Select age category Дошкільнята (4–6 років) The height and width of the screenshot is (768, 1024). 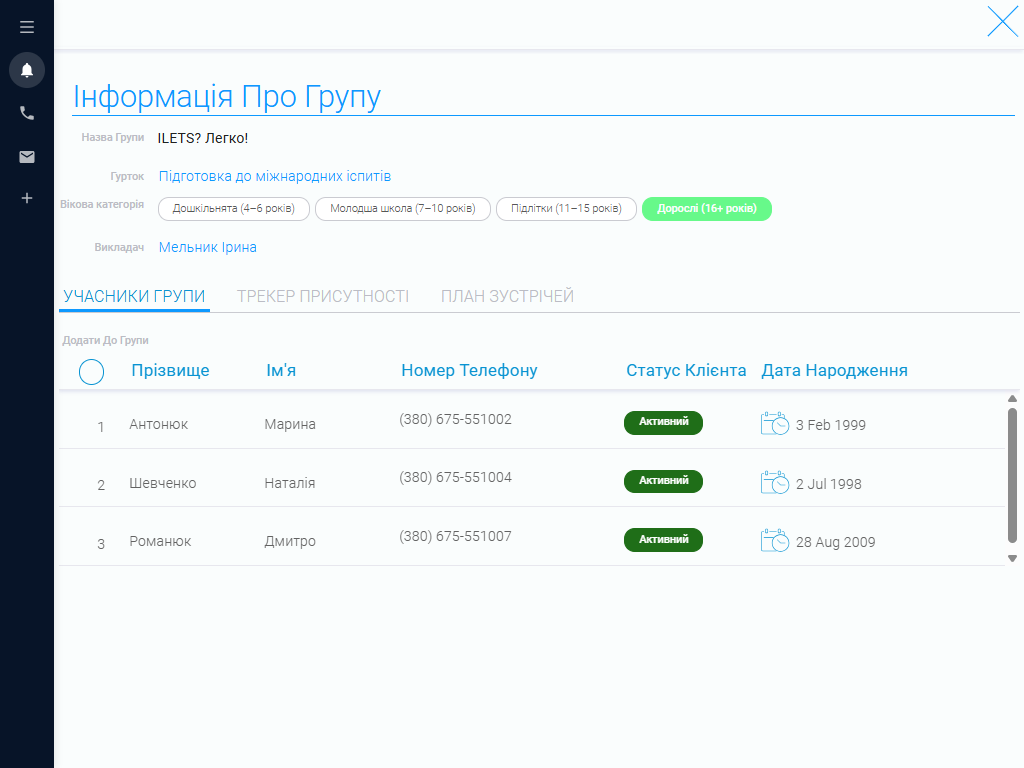pos(234,209)
